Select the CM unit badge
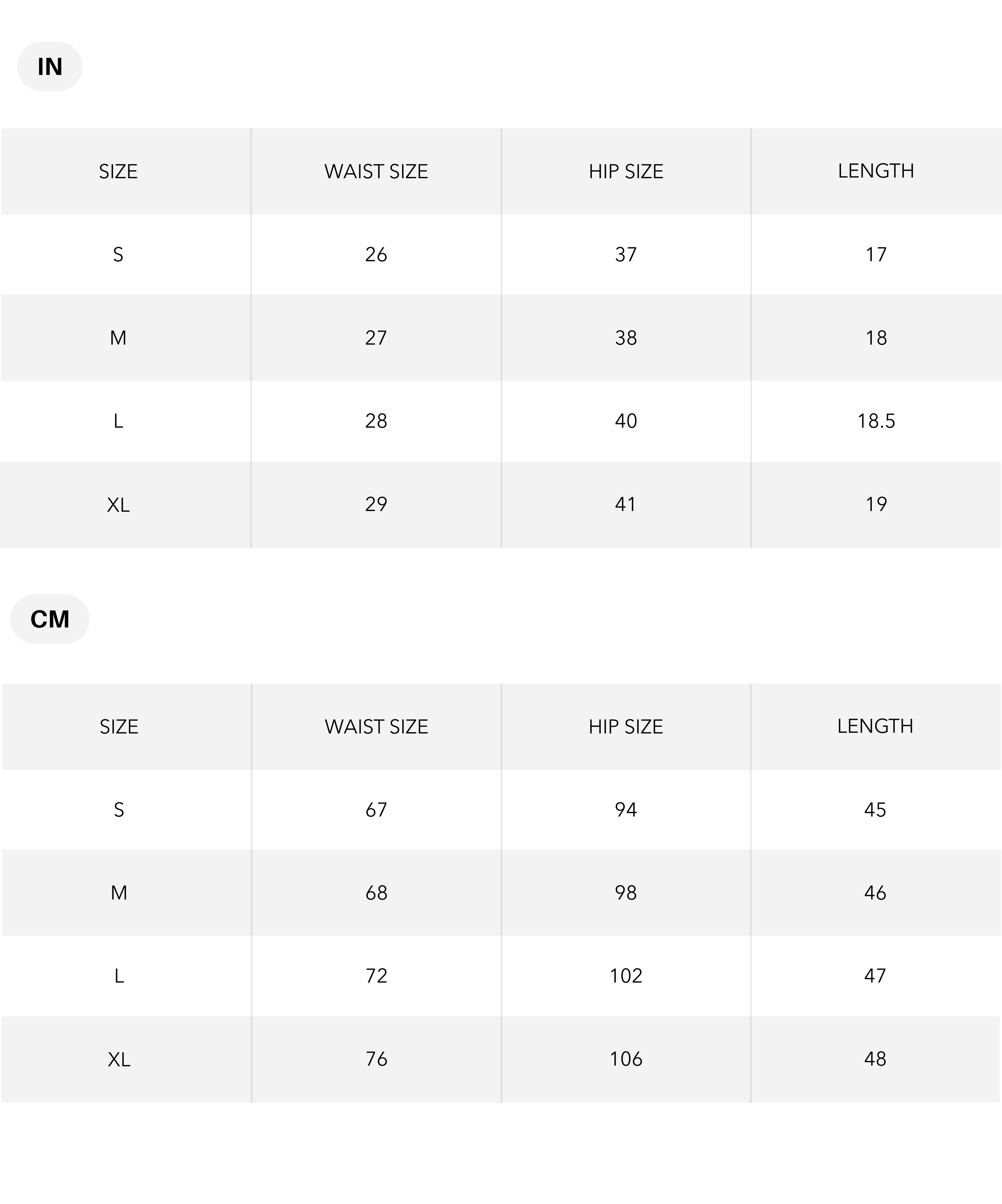This screenshot has width=1002, height=1204. pyautogui.click(x=50, y=619)
